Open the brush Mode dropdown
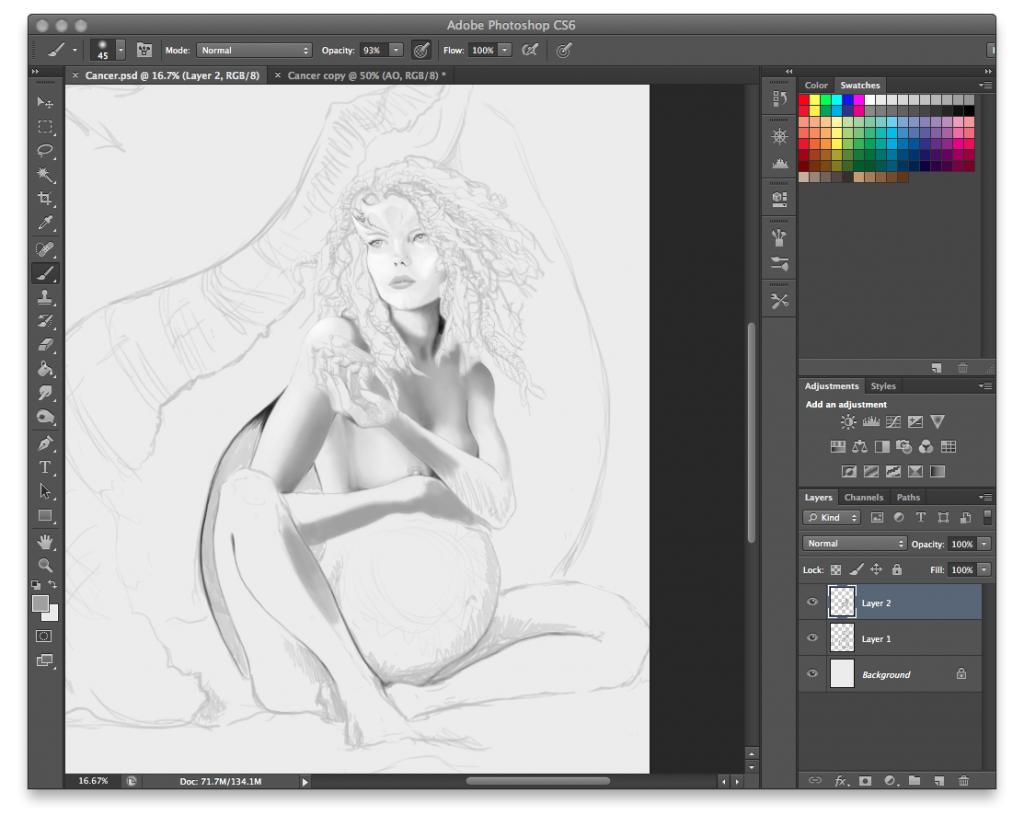Screen dimensions: 1024x826 click(x=254, y=50)
